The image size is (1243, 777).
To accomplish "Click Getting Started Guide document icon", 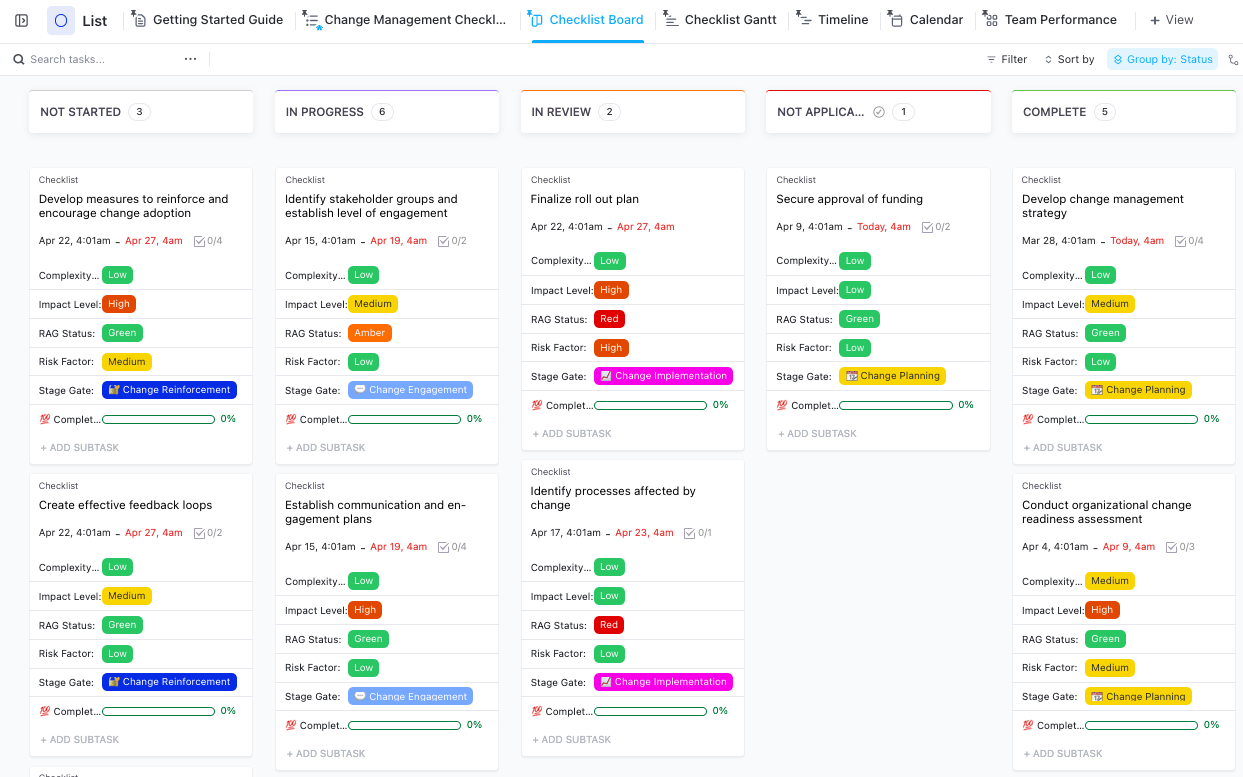I will point(139,20).
